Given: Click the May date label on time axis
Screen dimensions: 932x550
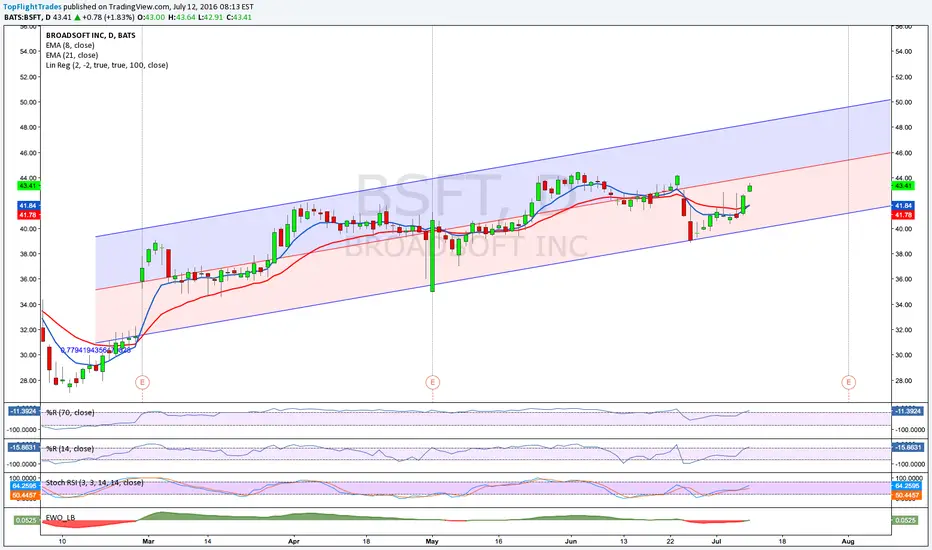Looking at the screenshot, I should coord(432,542).
